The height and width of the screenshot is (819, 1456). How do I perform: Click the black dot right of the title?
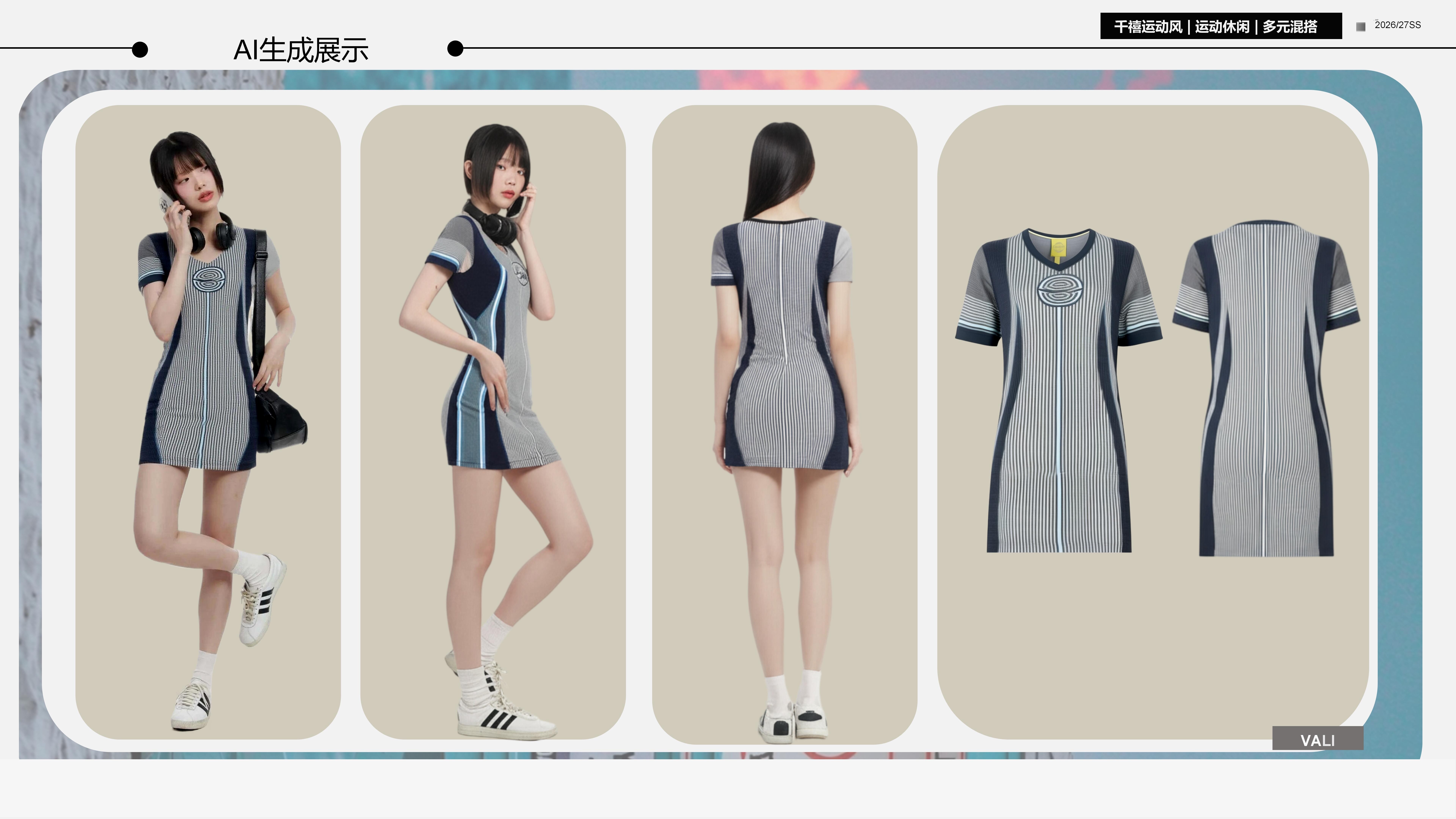click(455, 49)
